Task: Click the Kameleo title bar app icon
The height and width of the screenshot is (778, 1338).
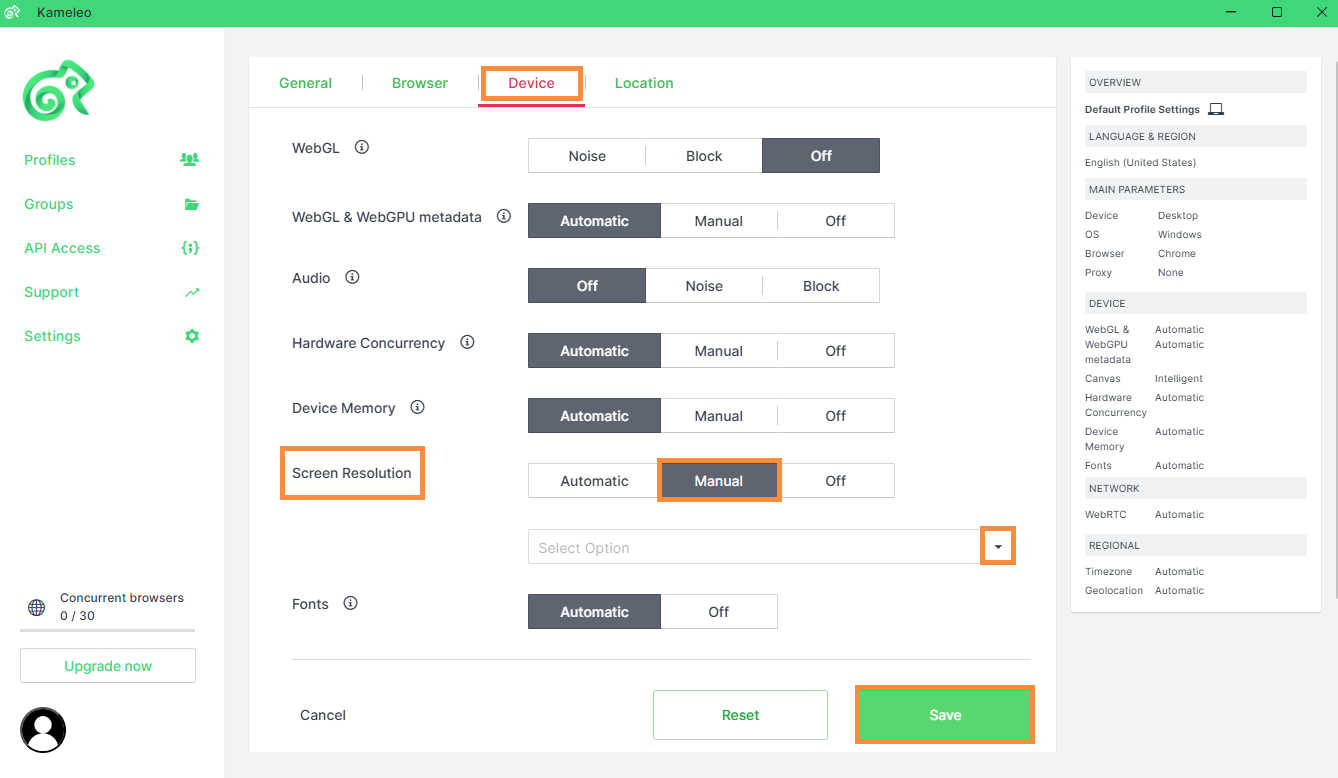Action: (x=13, y=12)
